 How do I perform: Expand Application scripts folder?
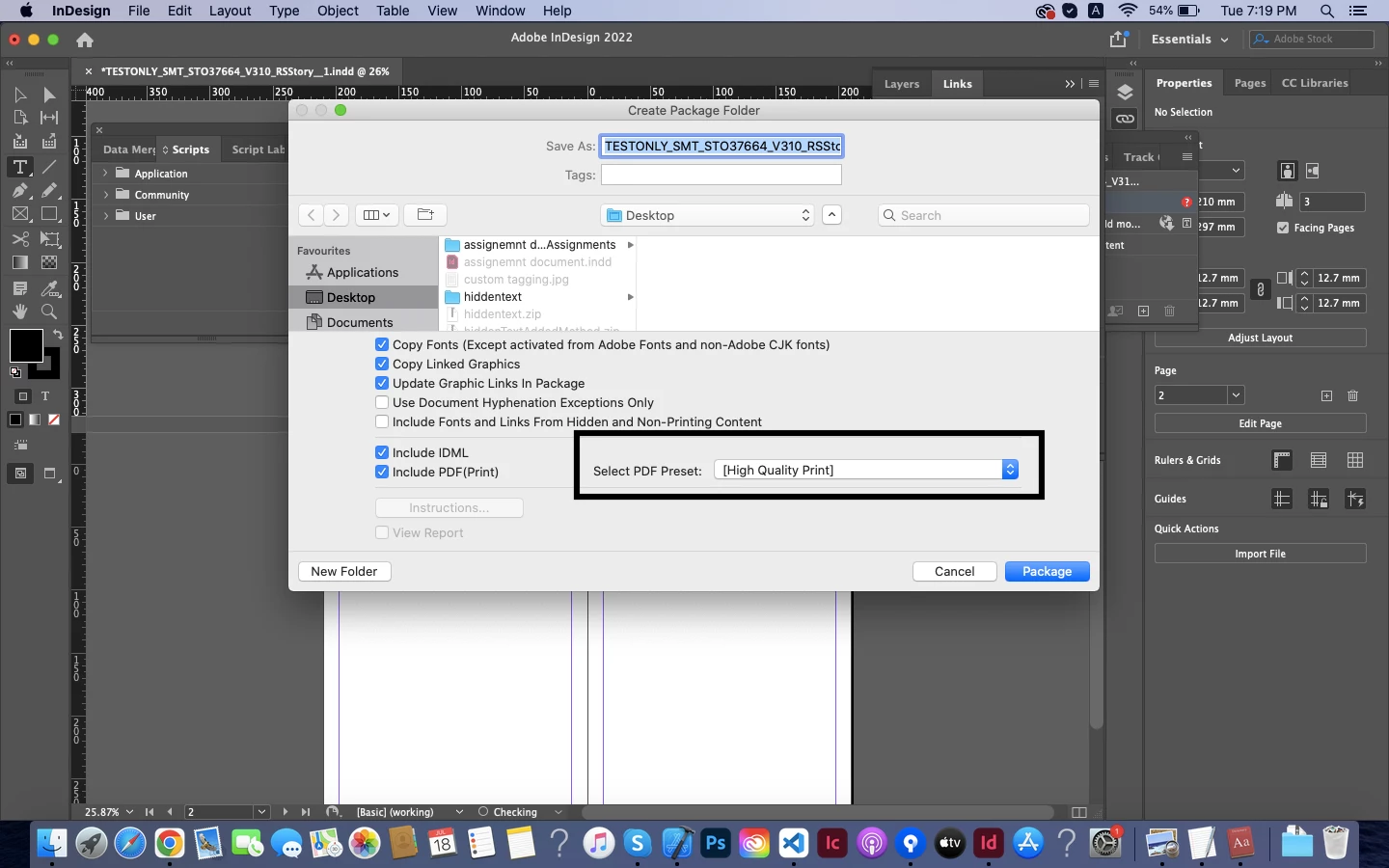[x=105, y=174]
